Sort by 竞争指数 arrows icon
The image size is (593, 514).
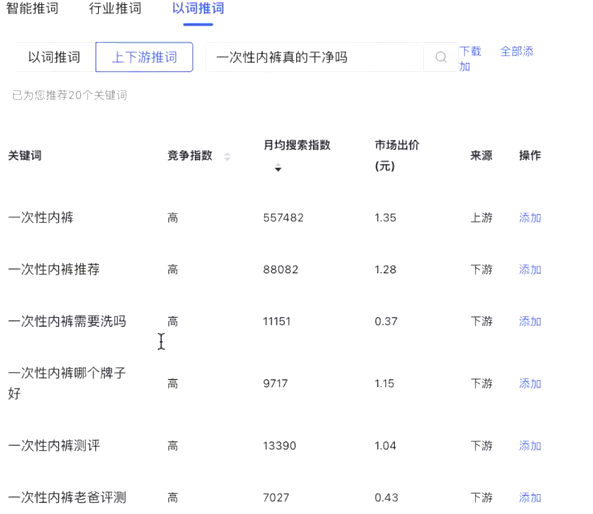point(227,156)
